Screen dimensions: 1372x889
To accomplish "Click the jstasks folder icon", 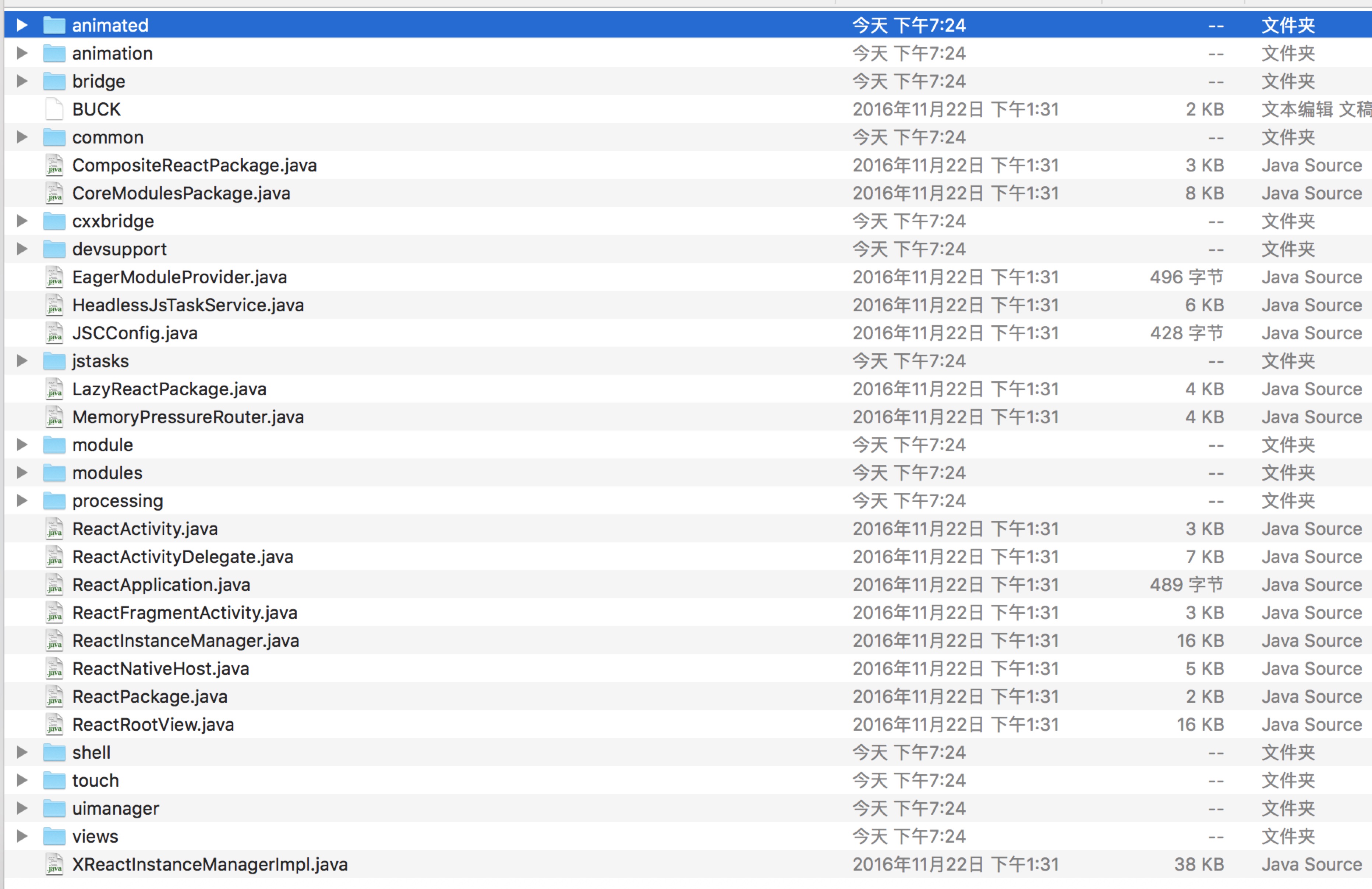I will coord(54,360).
